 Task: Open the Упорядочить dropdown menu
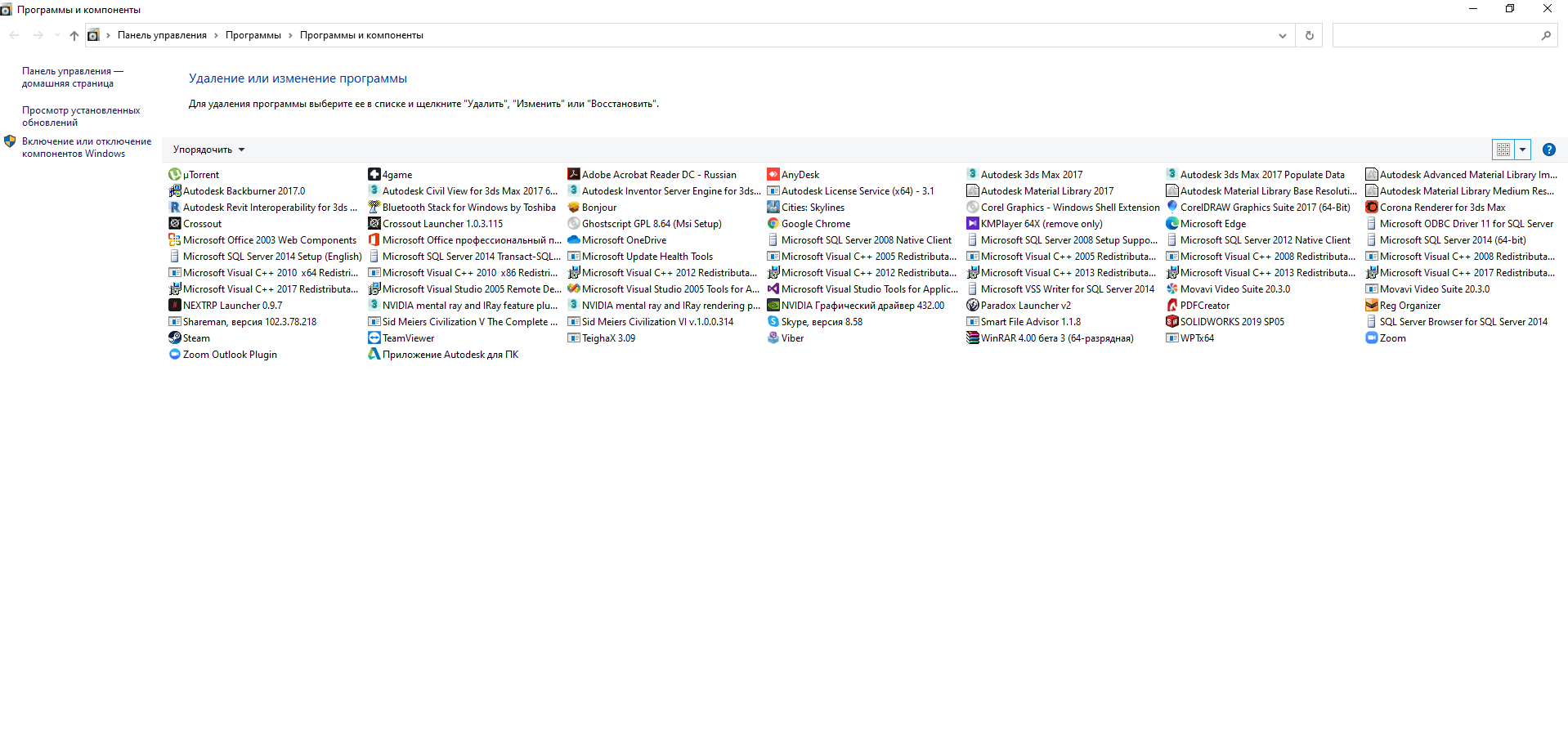pos(208,150)
